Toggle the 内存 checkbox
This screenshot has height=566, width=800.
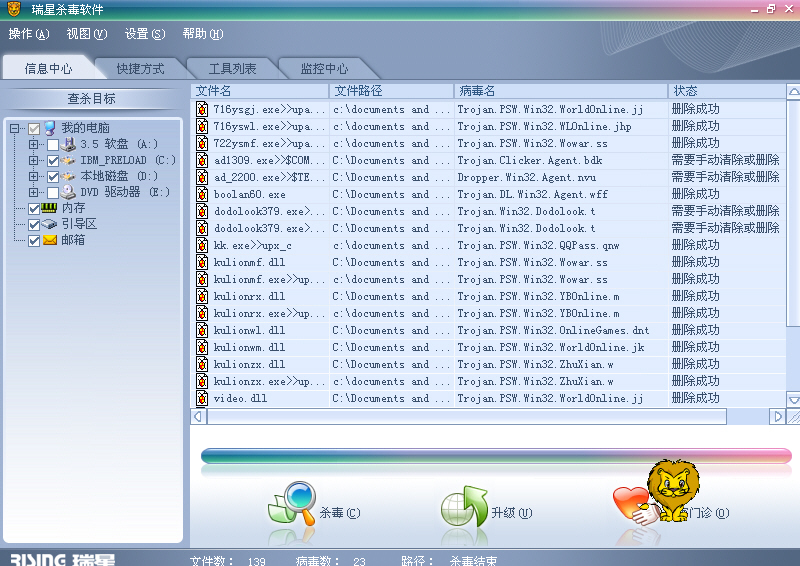point(34,209)
